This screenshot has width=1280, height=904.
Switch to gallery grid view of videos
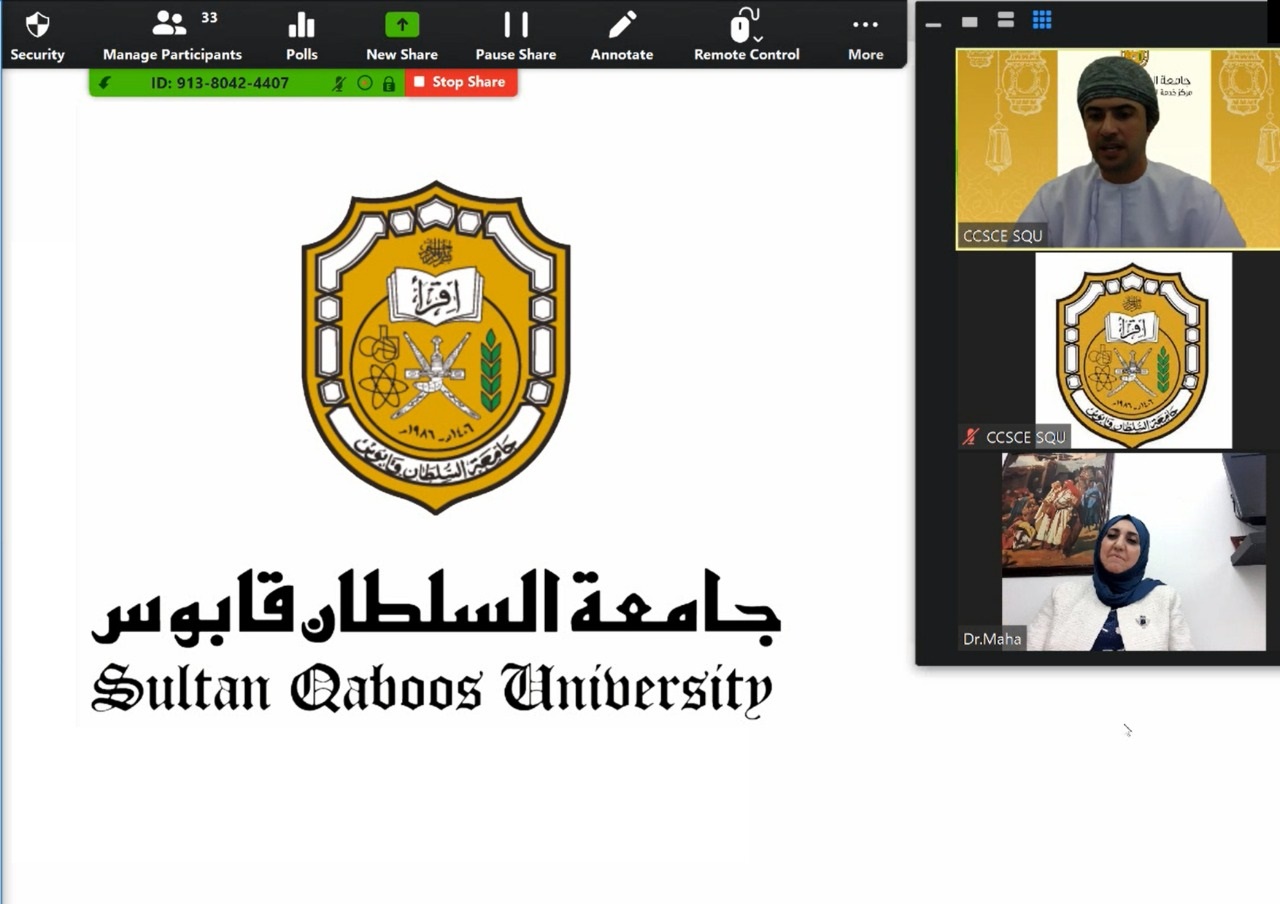click(x=1042, y=21)
